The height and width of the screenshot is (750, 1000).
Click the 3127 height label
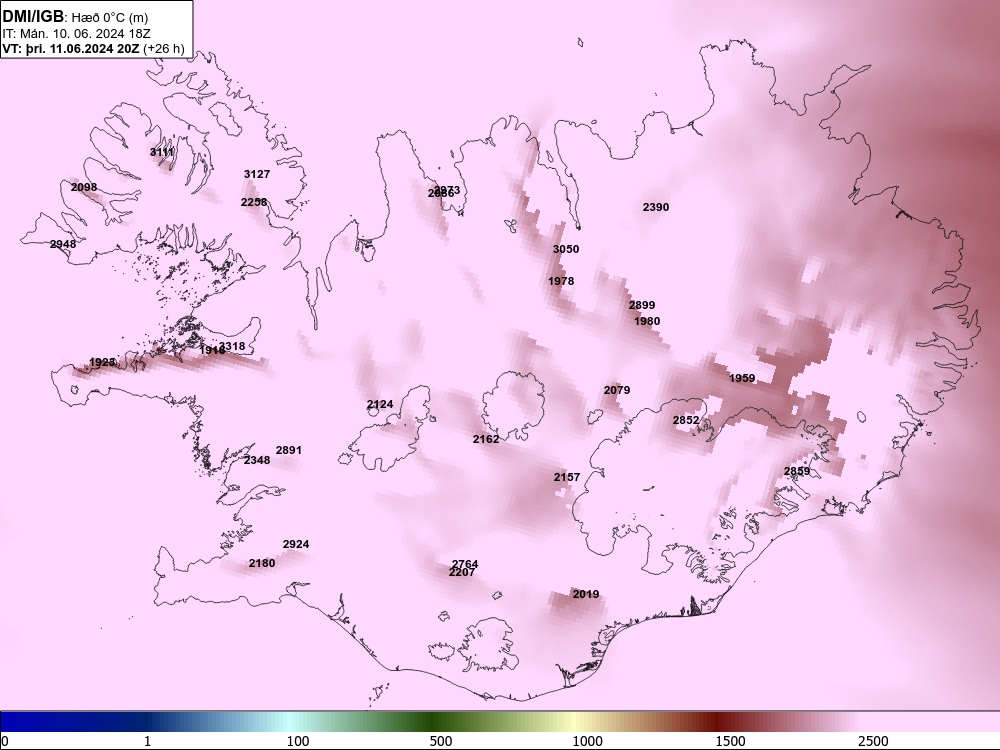pyautogui.click(x=257, y=174)
